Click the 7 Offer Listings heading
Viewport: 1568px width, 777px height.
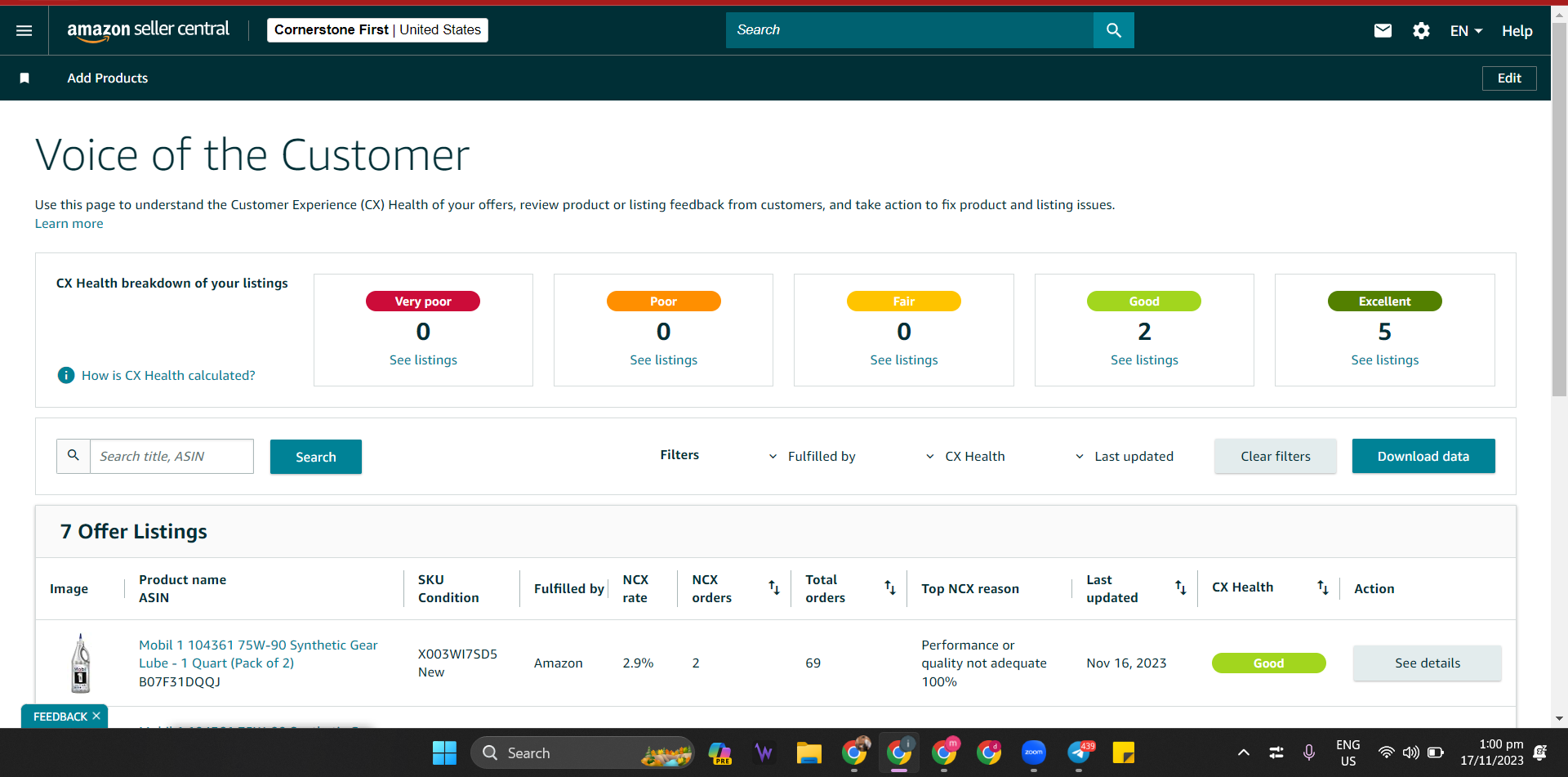134,532
